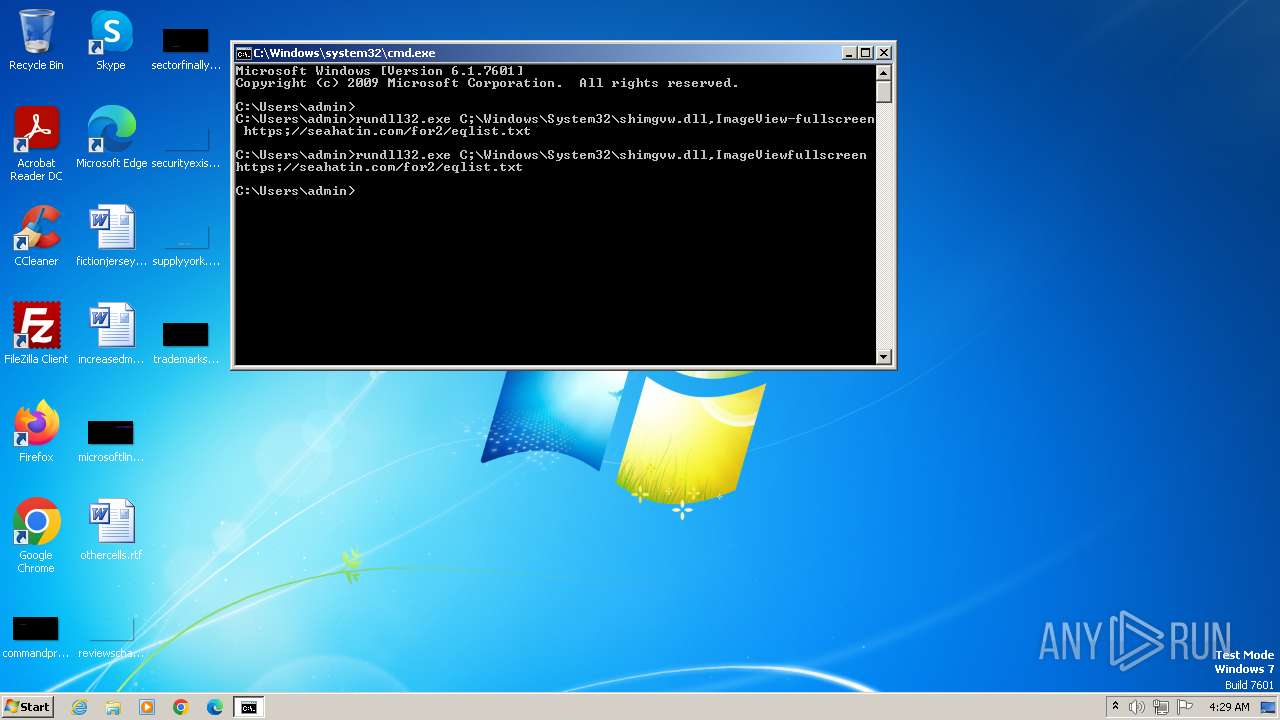Show hidden system tray icons
The width and height of the screenshot is (1280, 720).
point(1115,706)
